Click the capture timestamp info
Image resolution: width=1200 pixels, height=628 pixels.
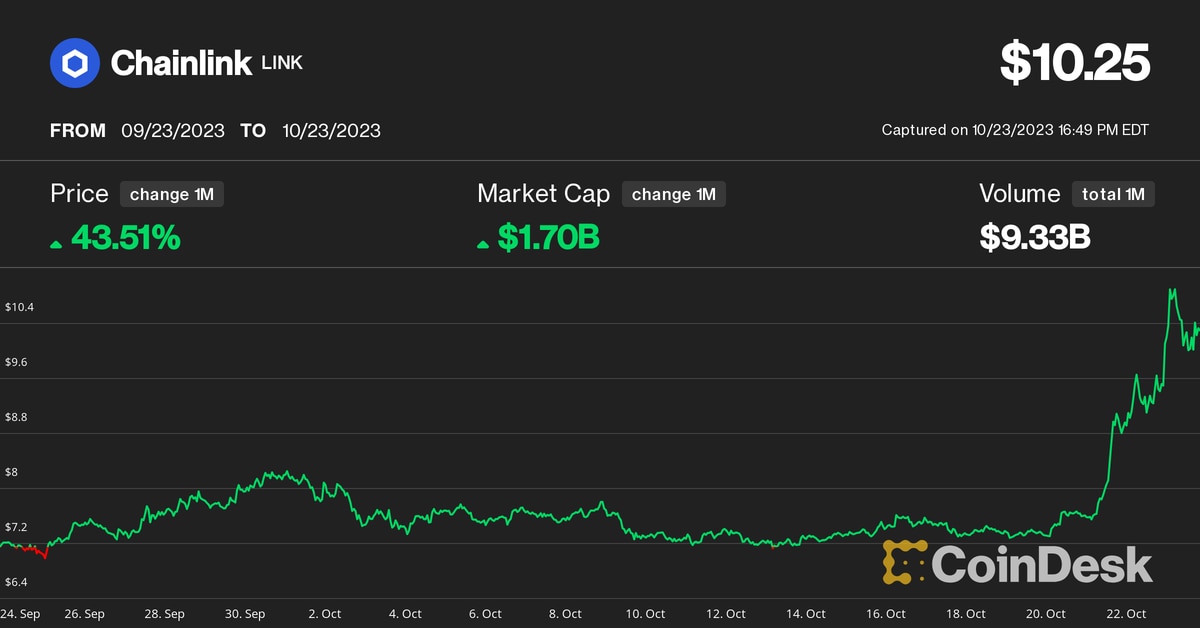pos(1016,130)
